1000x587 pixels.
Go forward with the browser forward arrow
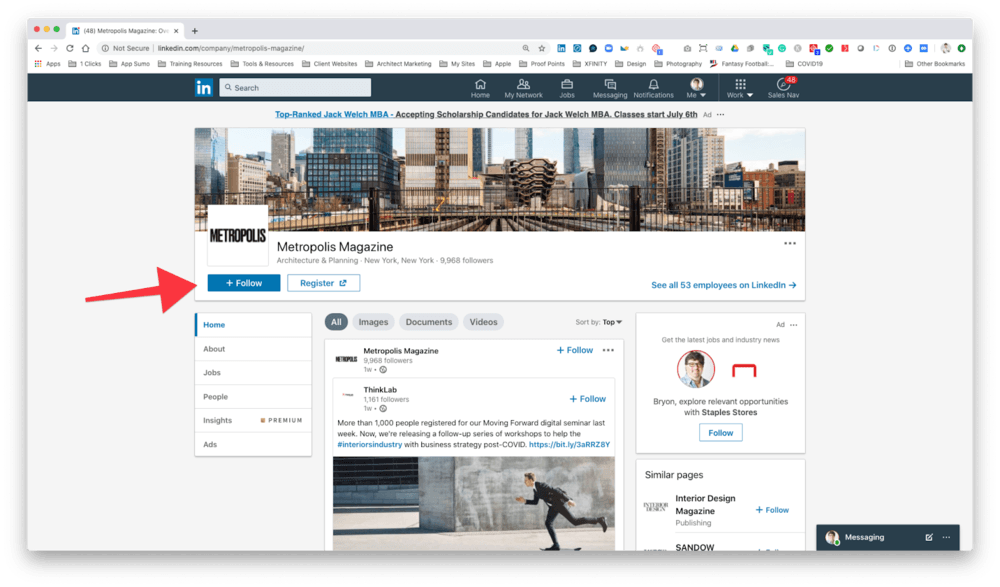click(x=54, y=48)
